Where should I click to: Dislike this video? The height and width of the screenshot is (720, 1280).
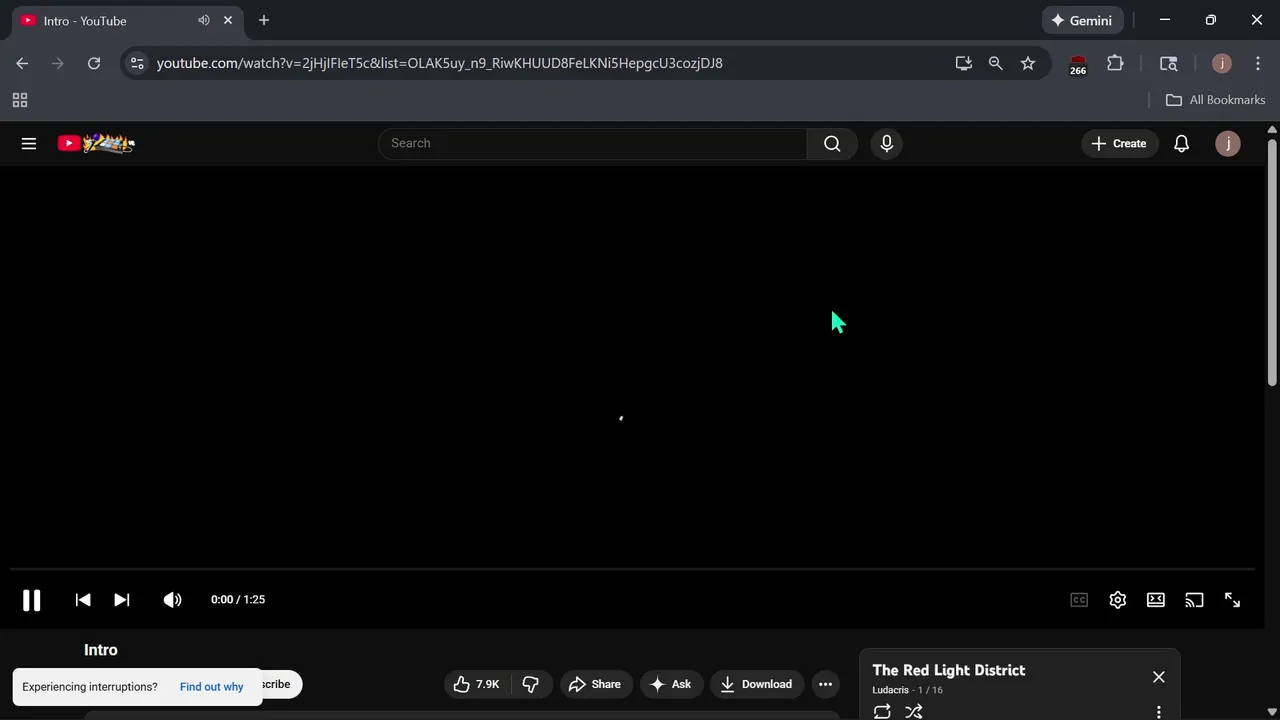[531, 684]
